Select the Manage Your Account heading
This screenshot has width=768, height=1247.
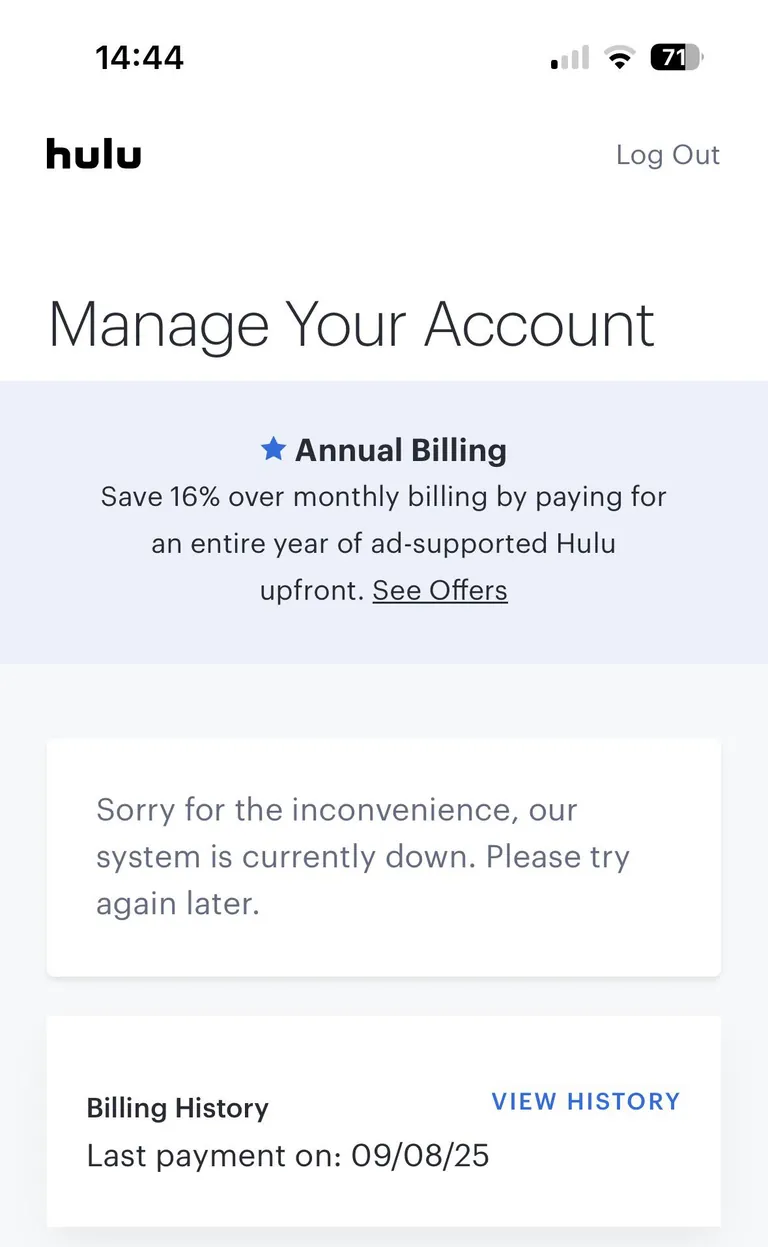coord(352,323)
